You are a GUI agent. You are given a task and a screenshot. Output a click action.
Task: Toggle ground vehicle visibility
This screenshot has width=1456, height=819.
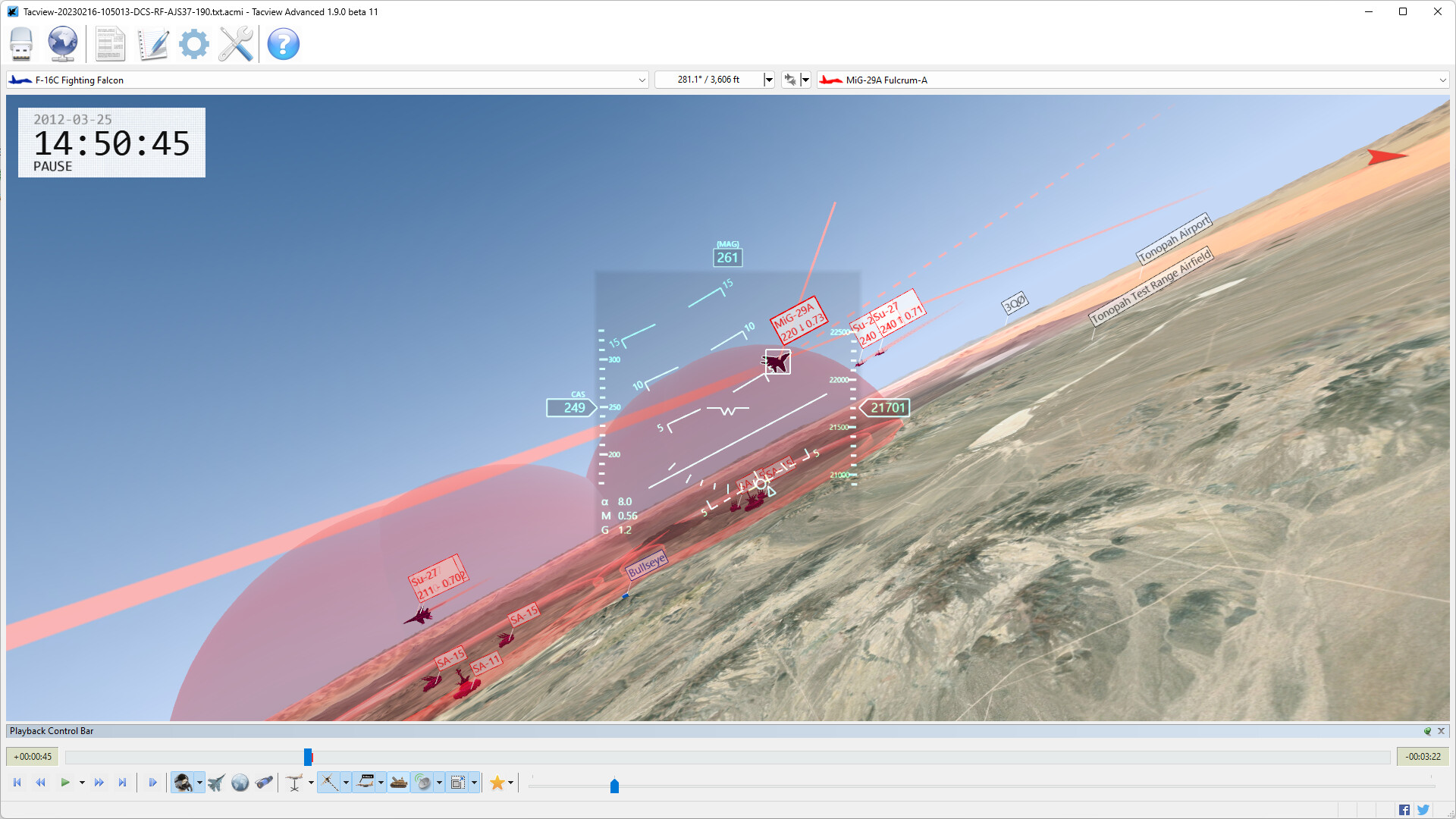[x=400, y=782]
